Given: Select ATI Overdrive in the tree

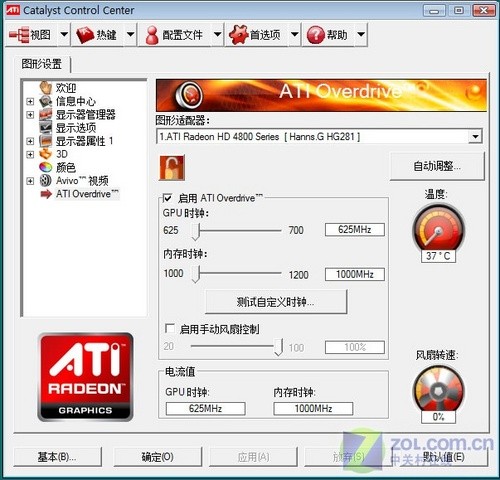Looking at the screenshot, I should point(87,194).
